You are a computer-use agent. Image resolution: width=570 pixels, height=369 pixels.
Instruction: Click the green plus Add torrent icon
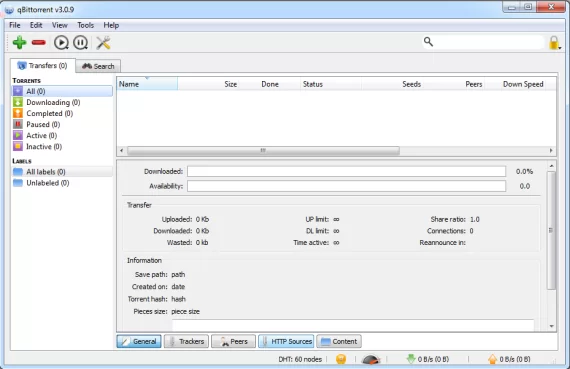point(20,43)
